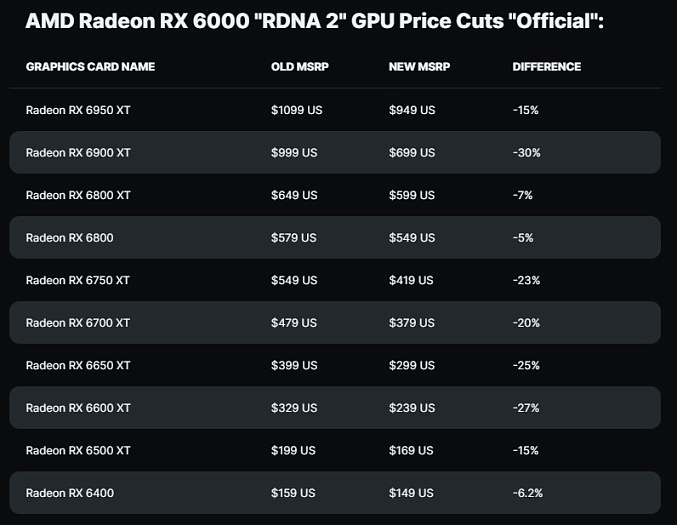The height and width of the screenshot is (525, 677).
Task: Click the Radeon RX 6600 XT row
Action: click(x=335, y=408)
